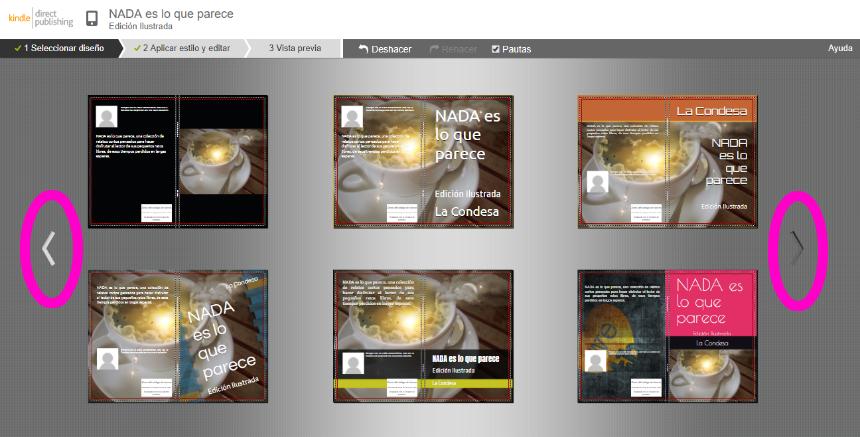Toggle the Pautas checkbox
860x437 pixels.
coord(496,49)
